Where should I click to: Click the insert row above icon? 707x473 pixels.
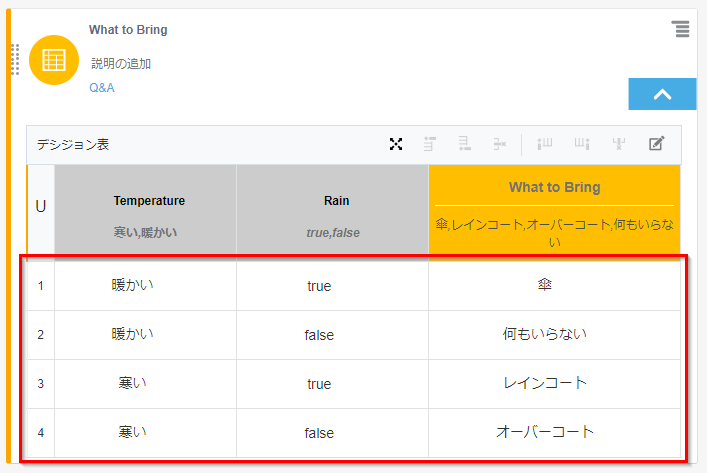[430, 144]
